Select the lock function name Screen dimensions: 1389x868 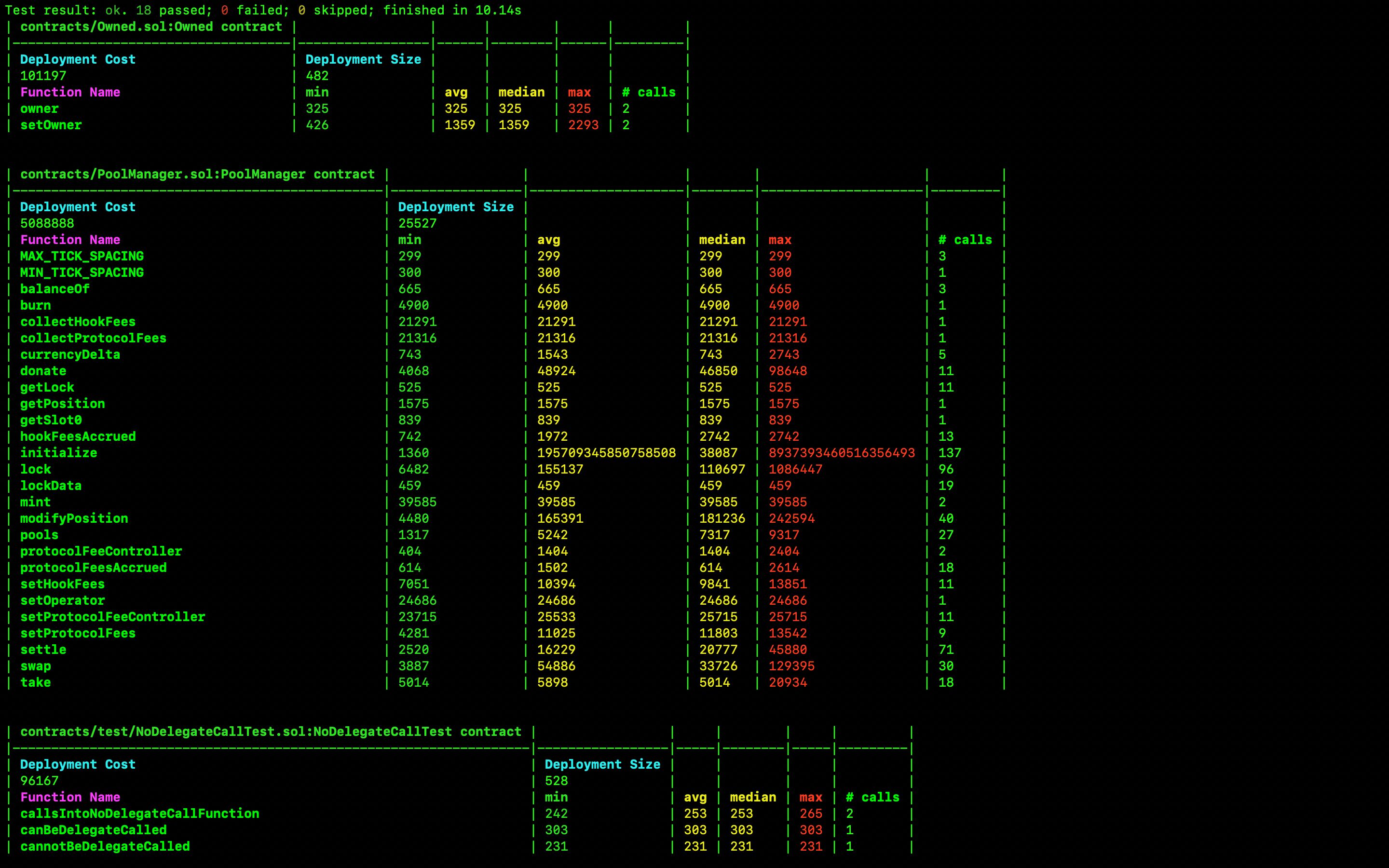(x=35, y=469)
